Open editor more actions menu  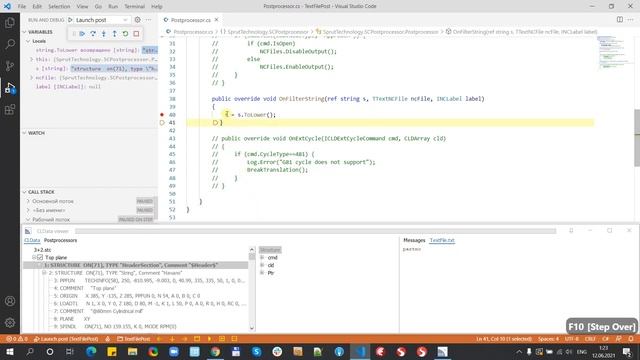coord(631,20)
